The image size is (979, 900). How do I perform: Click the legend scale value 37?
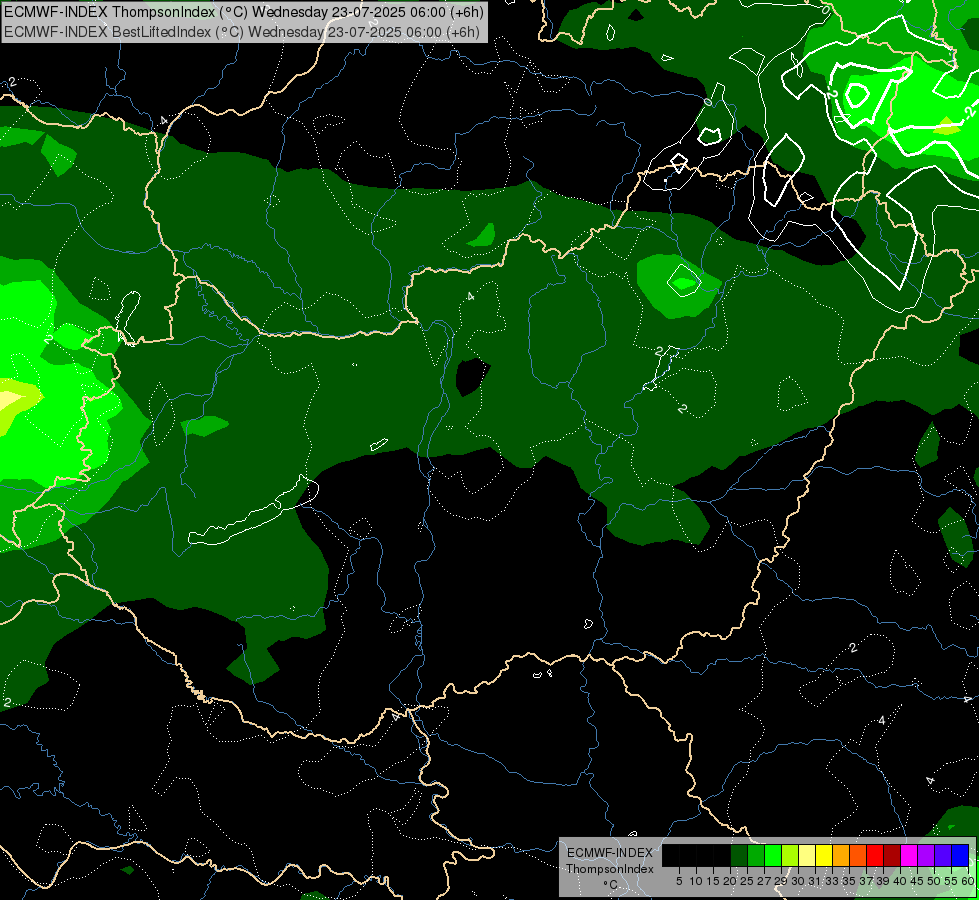pyautogui.click(x=866, y=881)
